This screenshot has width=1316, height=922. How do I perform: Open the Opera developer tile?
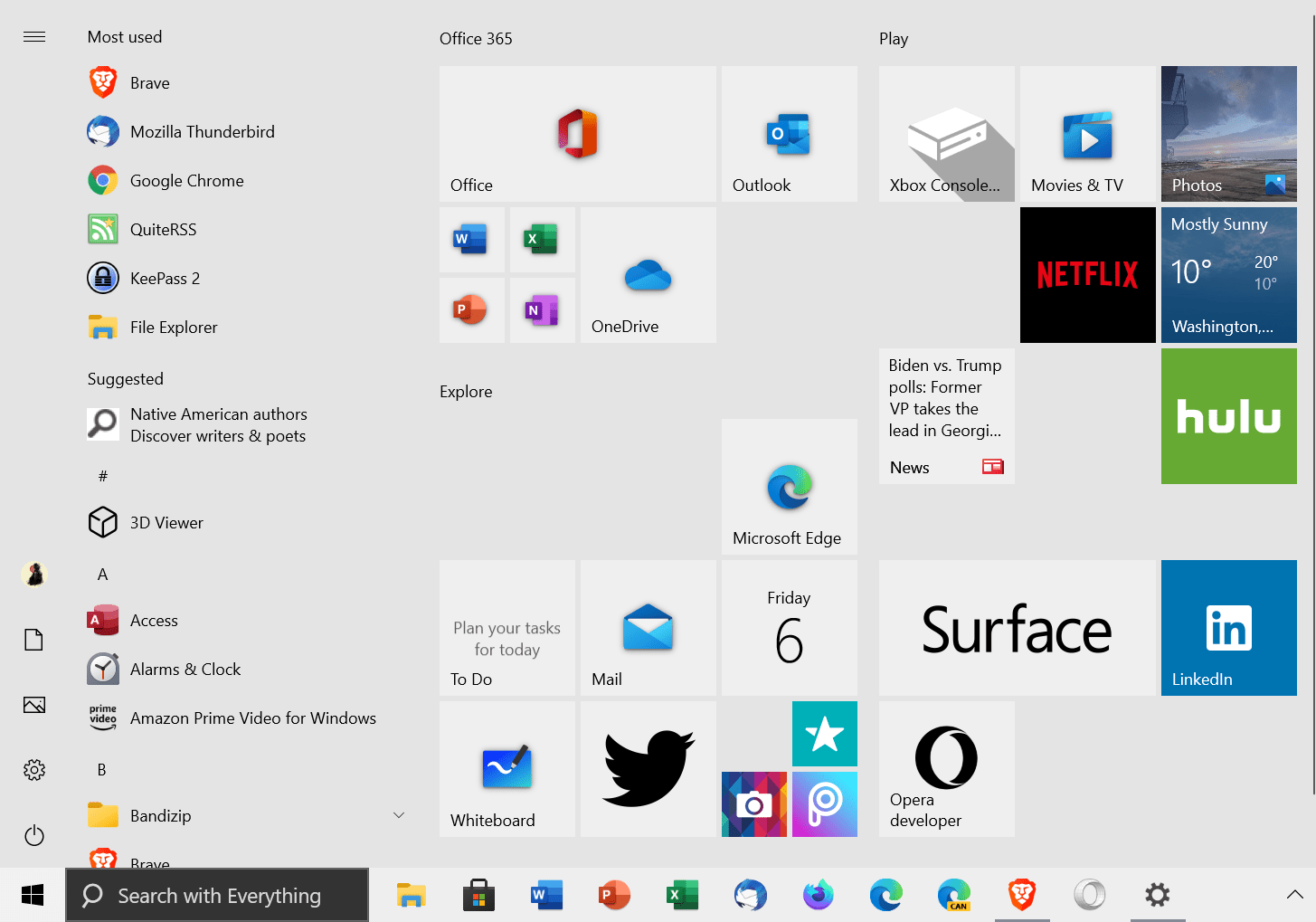pos(946,769)
